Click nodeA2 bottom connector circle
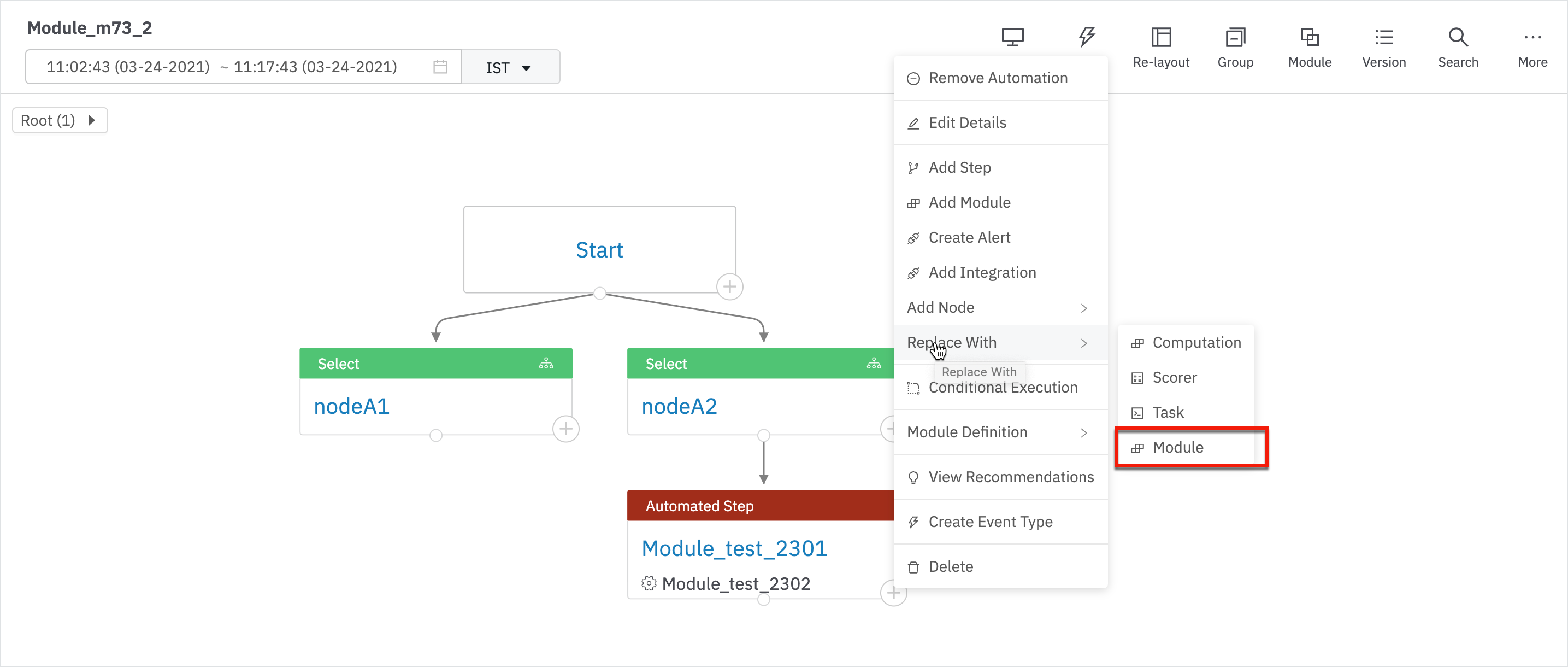Image resolution: width=1568 pixels, height=667 pixels. point(763,436)
